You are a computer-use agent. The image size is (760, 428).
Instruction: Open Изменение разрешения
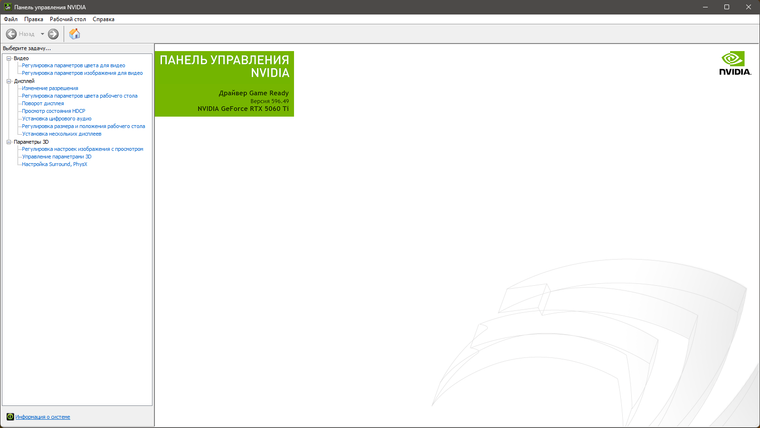(x=50, y=88)
